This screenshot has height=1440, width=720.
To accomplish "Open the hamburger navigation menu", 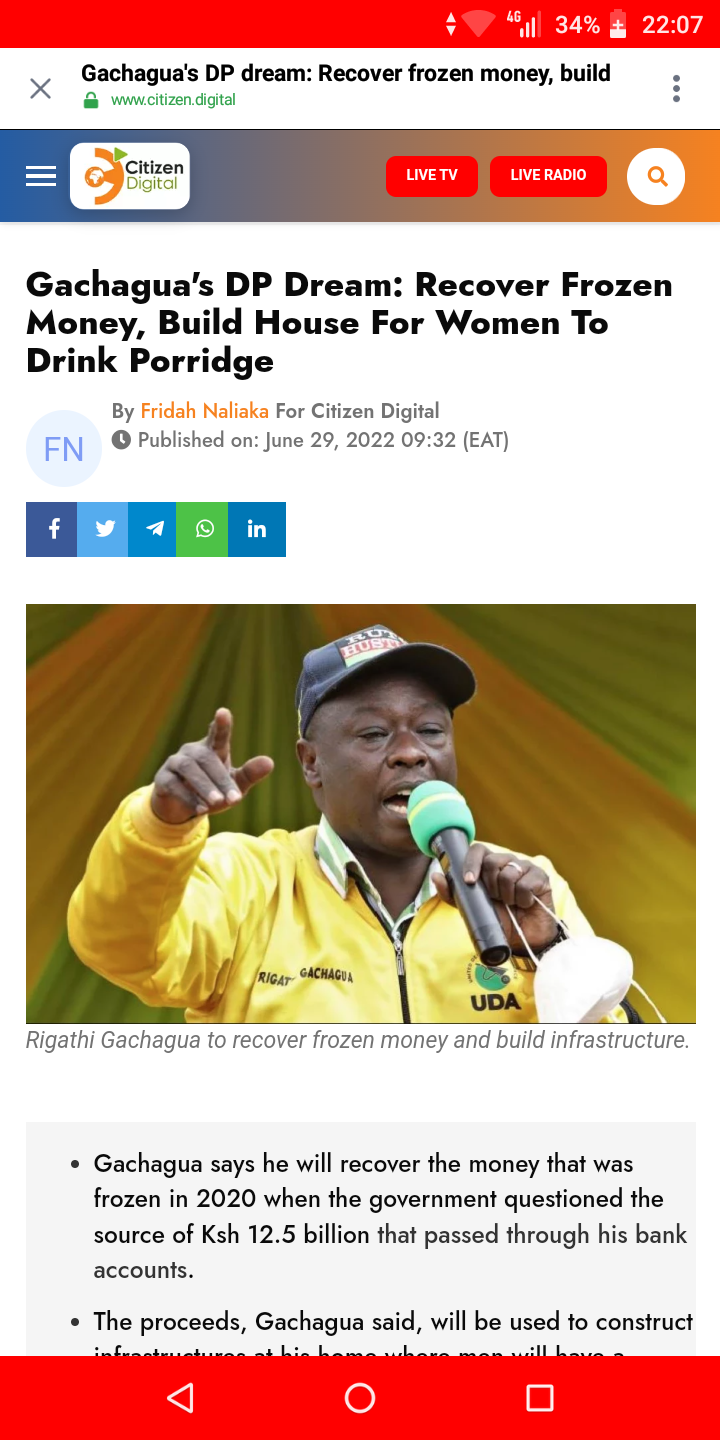I will 41,176.
